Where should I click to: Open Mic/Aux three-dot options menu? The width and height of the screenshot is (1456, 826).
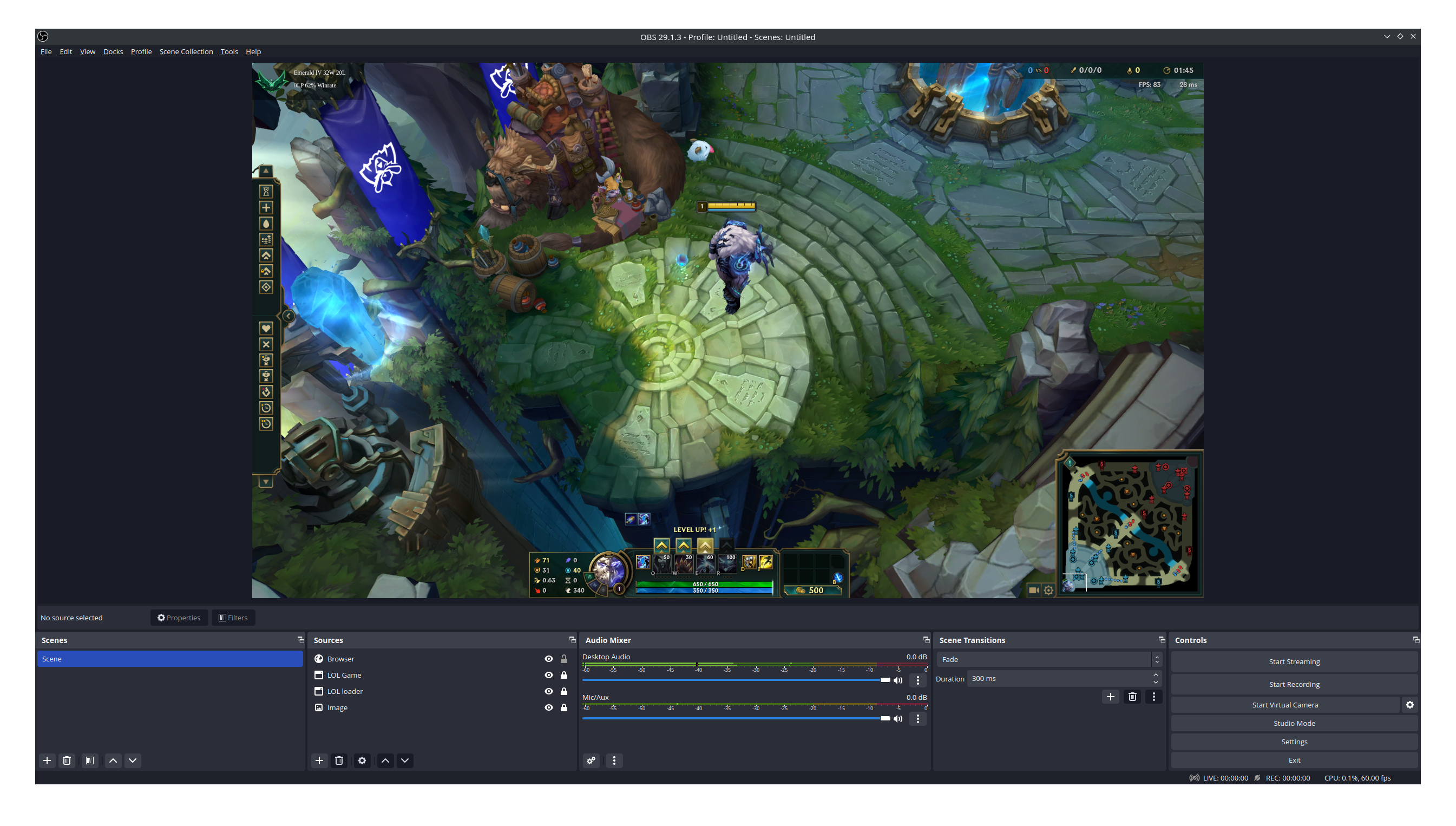click(x=918, y=719)
